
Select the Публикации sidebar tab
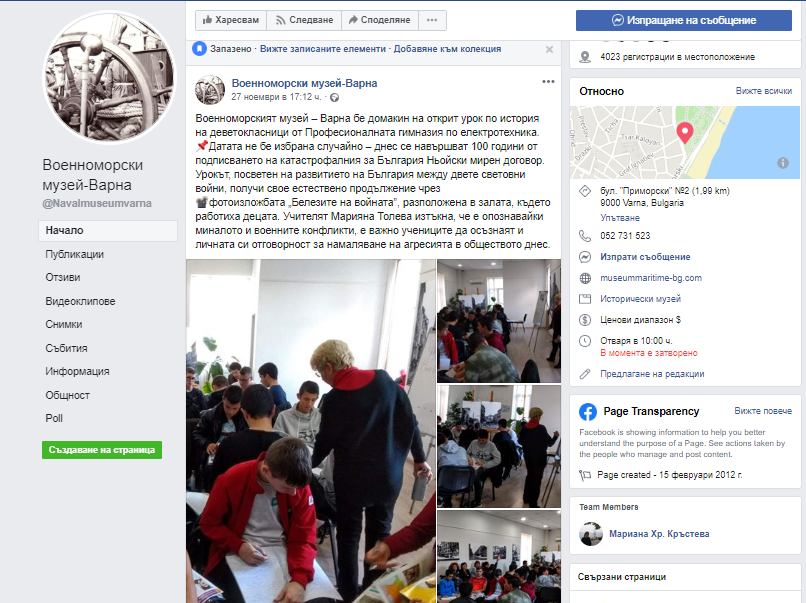click(x=75, y=254)
